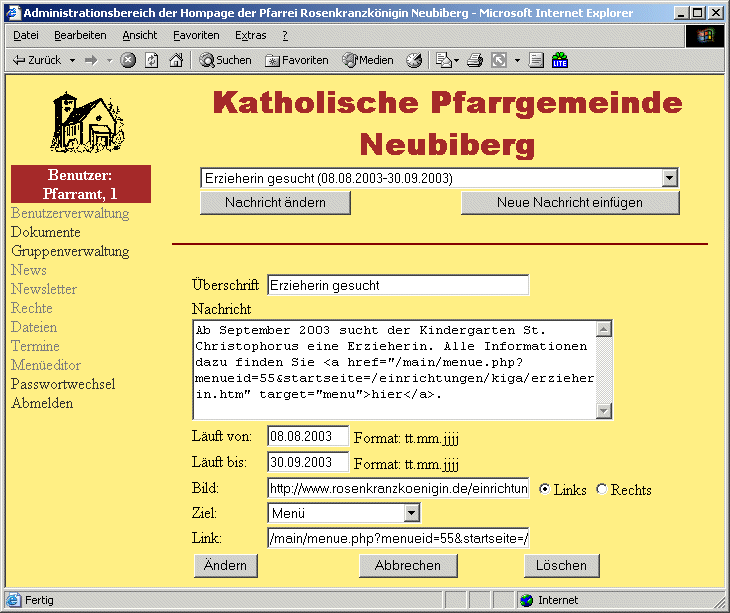The height and width of the screenshot is (613, 730).
Task: Click the LITE toolbar icon
Action: click(x=560, y=60)
